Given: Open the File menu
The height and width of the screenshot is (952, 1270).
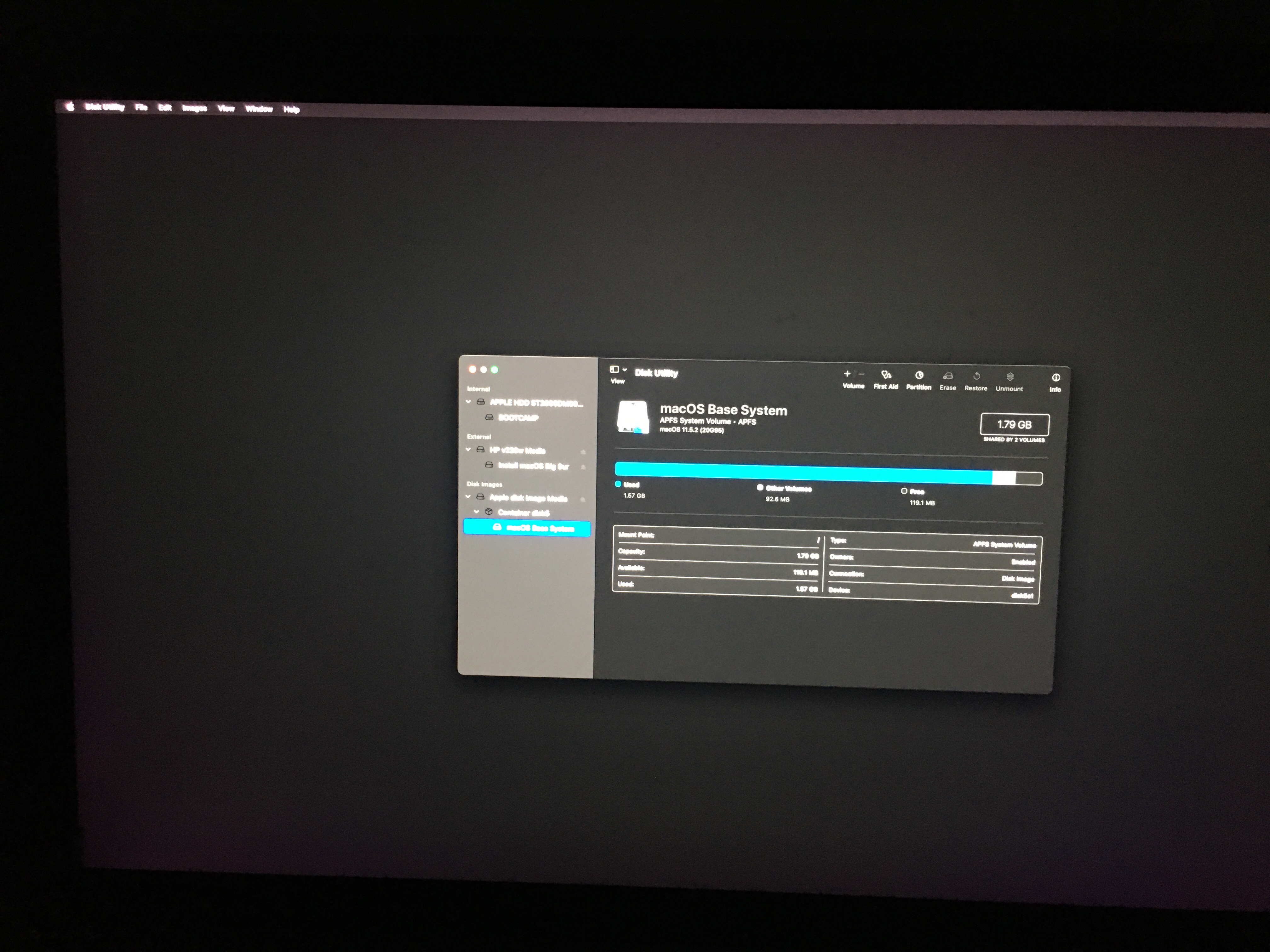Looking at the screenshot, I should (x=141, y=107).
